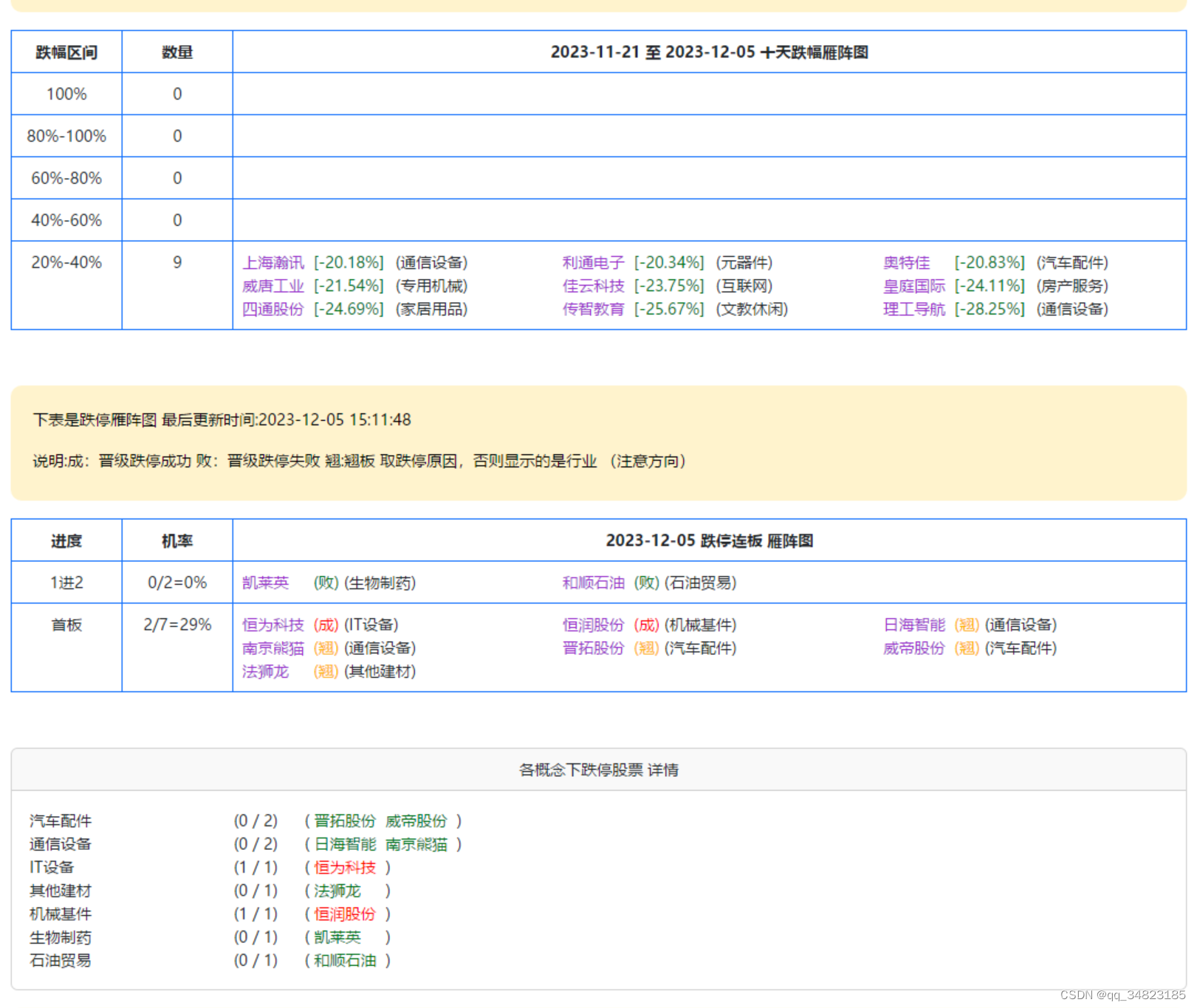Open the 利通电子 stock link
This screenshot has height=1008, width=1197.
tap(593, 263)
